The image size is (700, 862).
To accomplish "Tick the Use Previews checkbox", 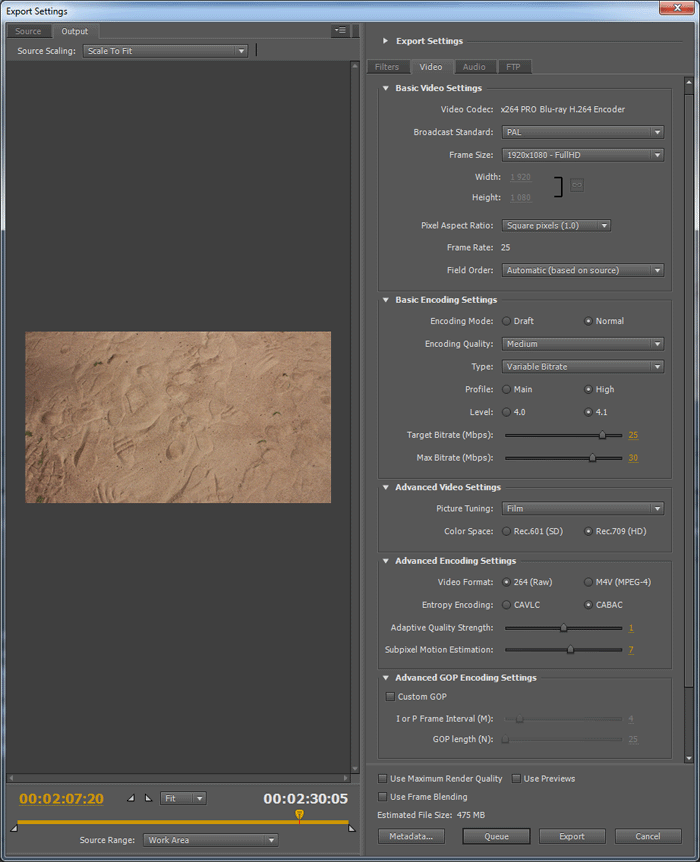I will pyautogui.click(x=516, y=778).
